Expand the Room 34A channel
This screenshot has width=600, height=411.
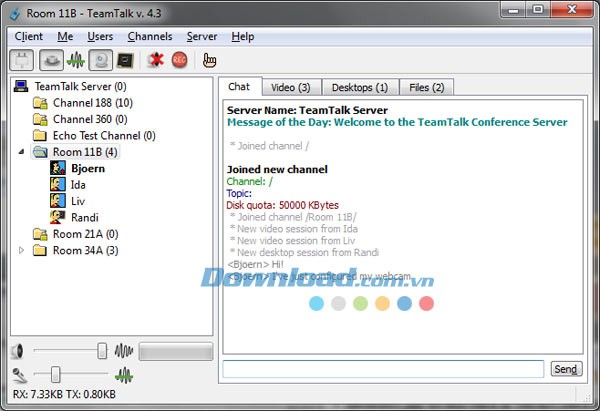pyautogui.click(x=22, y=250)
